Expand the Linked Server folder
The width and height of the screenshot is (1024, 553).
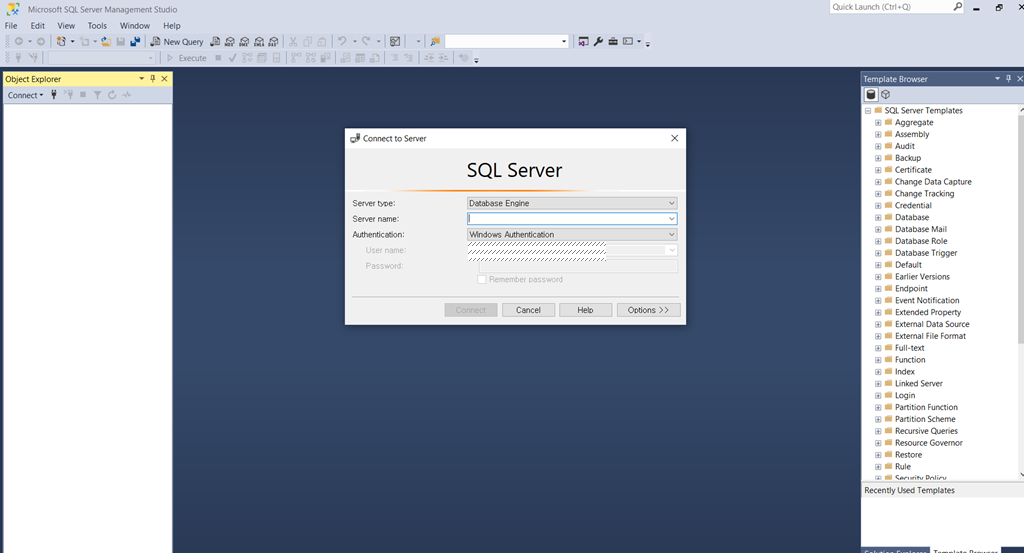coord(878,384)
